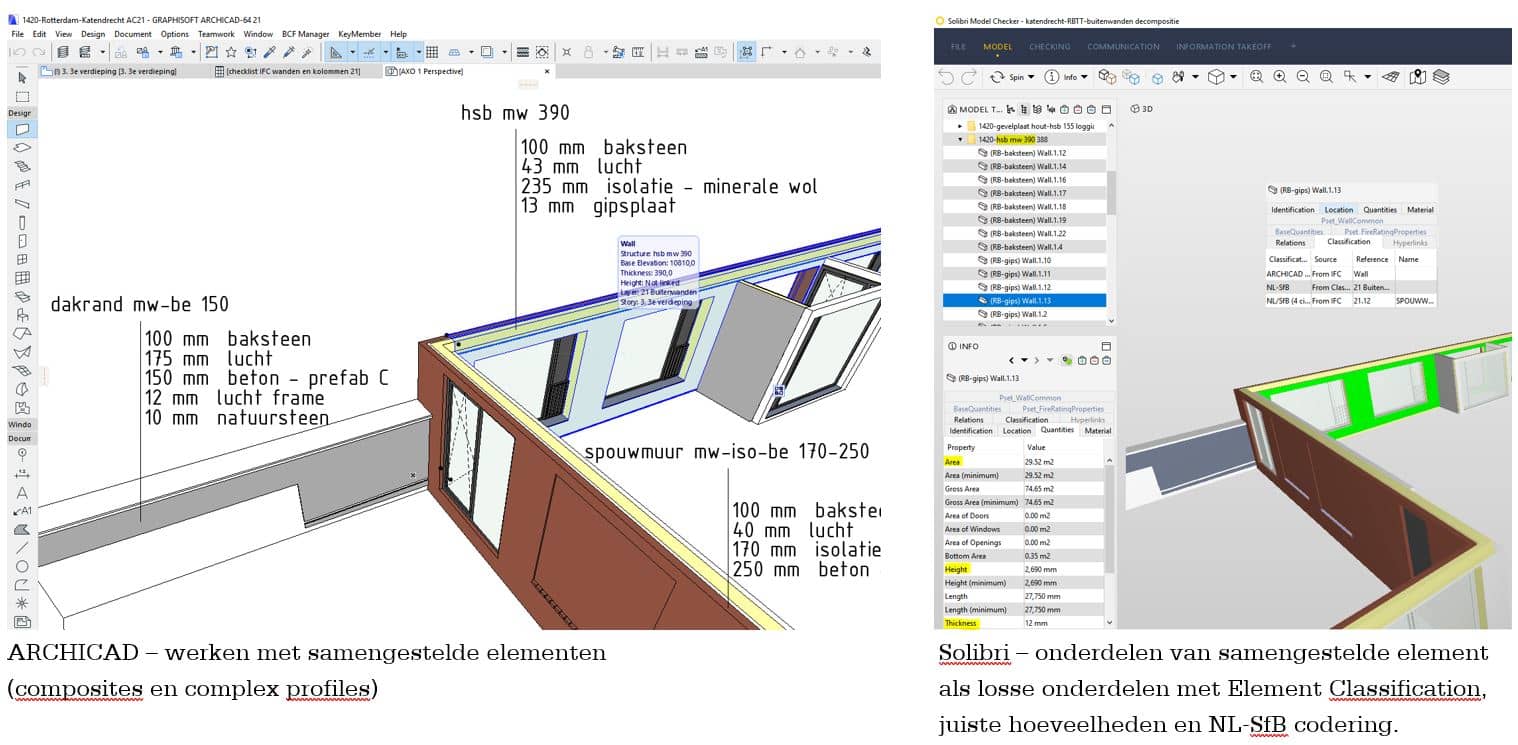Activate the Wall tool in Design toolbox
The width and height of the screenshot is (1518, 745).
point(22,129)
